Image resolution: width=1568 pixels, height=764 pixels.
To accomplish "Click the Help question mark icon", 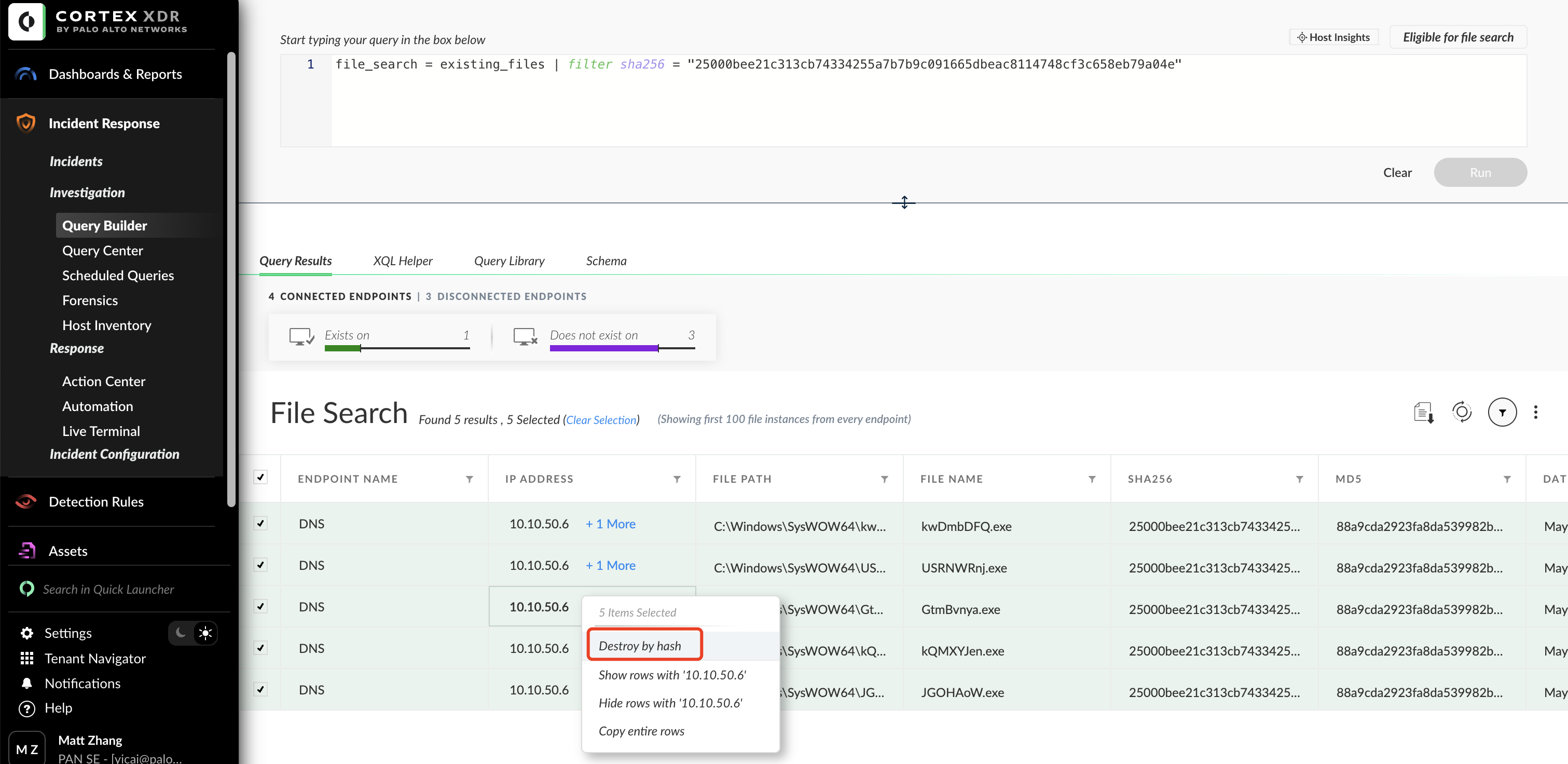I will (x=27, y=708).
